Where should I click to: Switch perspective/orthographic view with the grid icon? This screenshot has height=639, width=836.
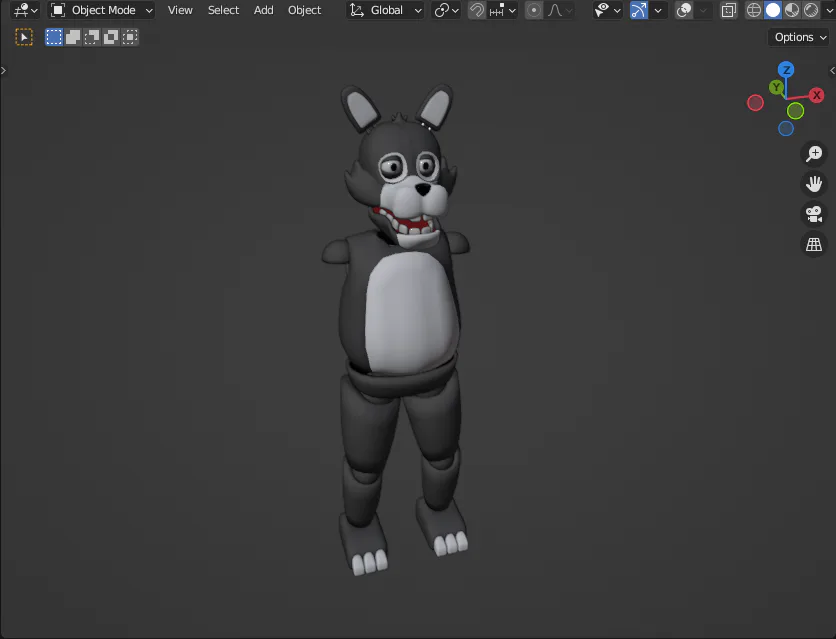[x=814, y=245]
